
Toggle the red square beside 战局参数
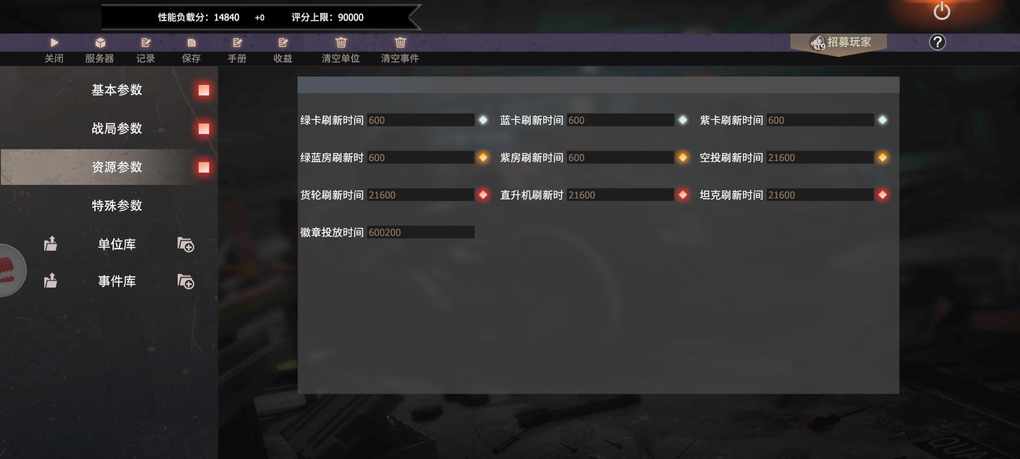click(204, 129)
